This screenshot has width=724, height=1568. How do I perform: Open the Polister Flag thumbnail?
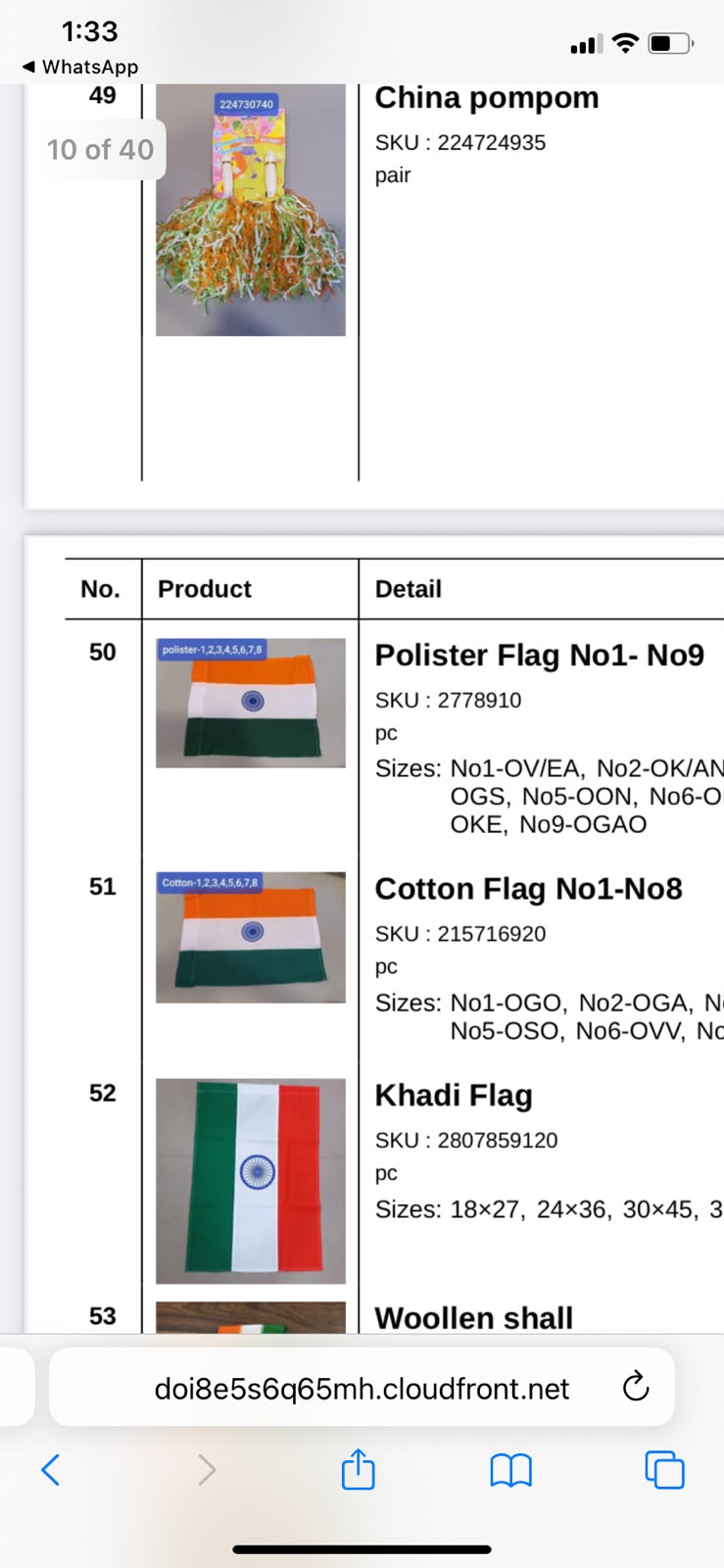(x=251, y=703)
